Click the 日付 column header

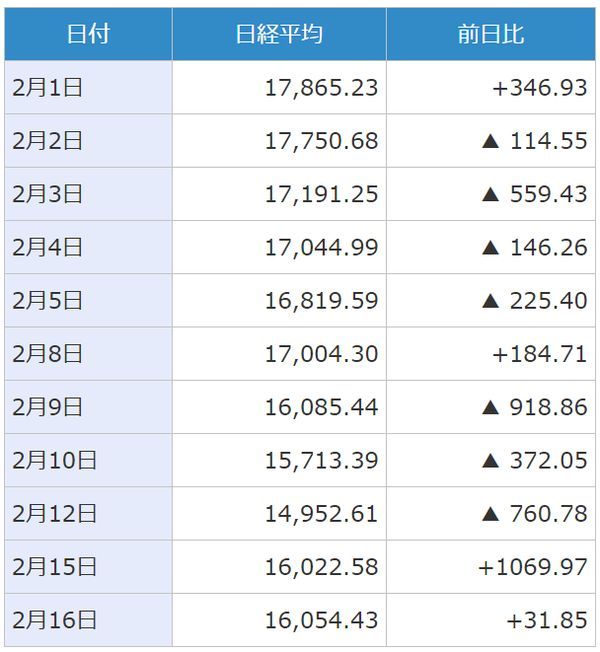pyautogui.click(x=88, y=34)
